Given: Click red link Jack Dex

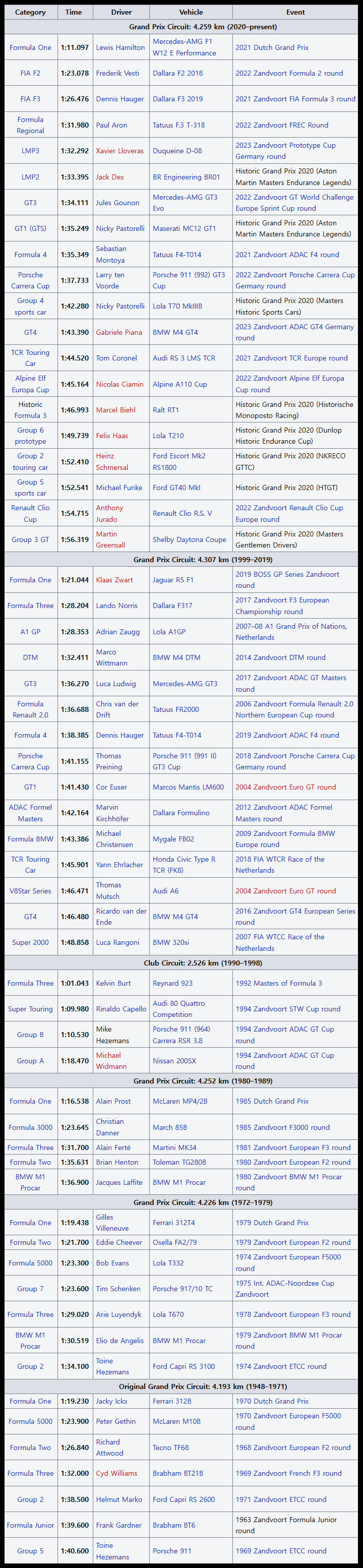Looking at the screenshot, I should [109, 177].
